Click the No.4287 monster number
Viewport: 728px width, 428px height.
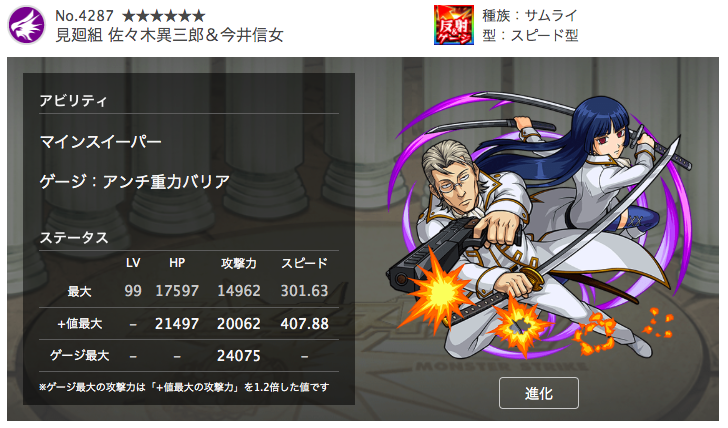point(84,16)
